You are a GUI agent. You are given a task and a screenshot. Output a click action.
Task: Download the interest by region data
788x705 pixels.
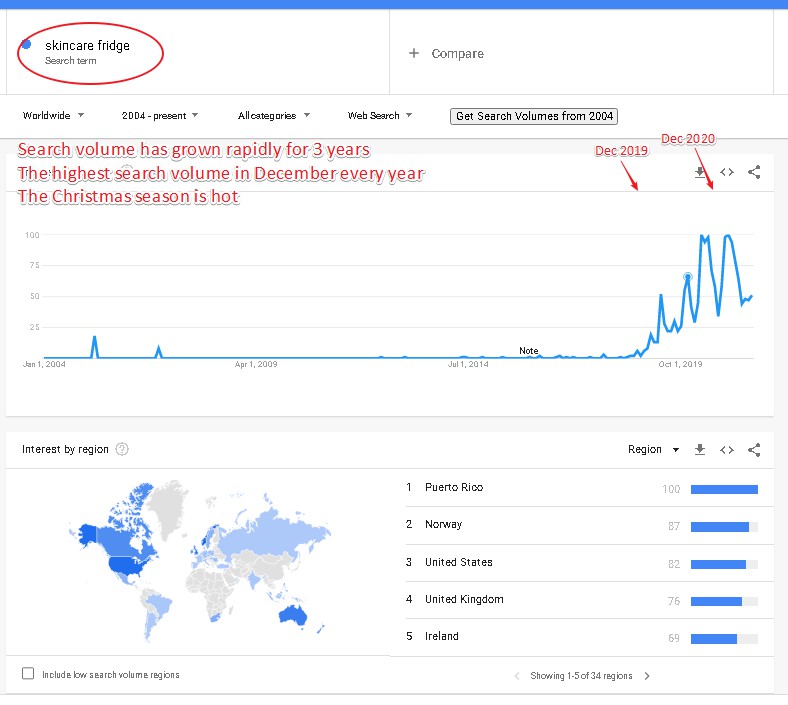point(700,449)
